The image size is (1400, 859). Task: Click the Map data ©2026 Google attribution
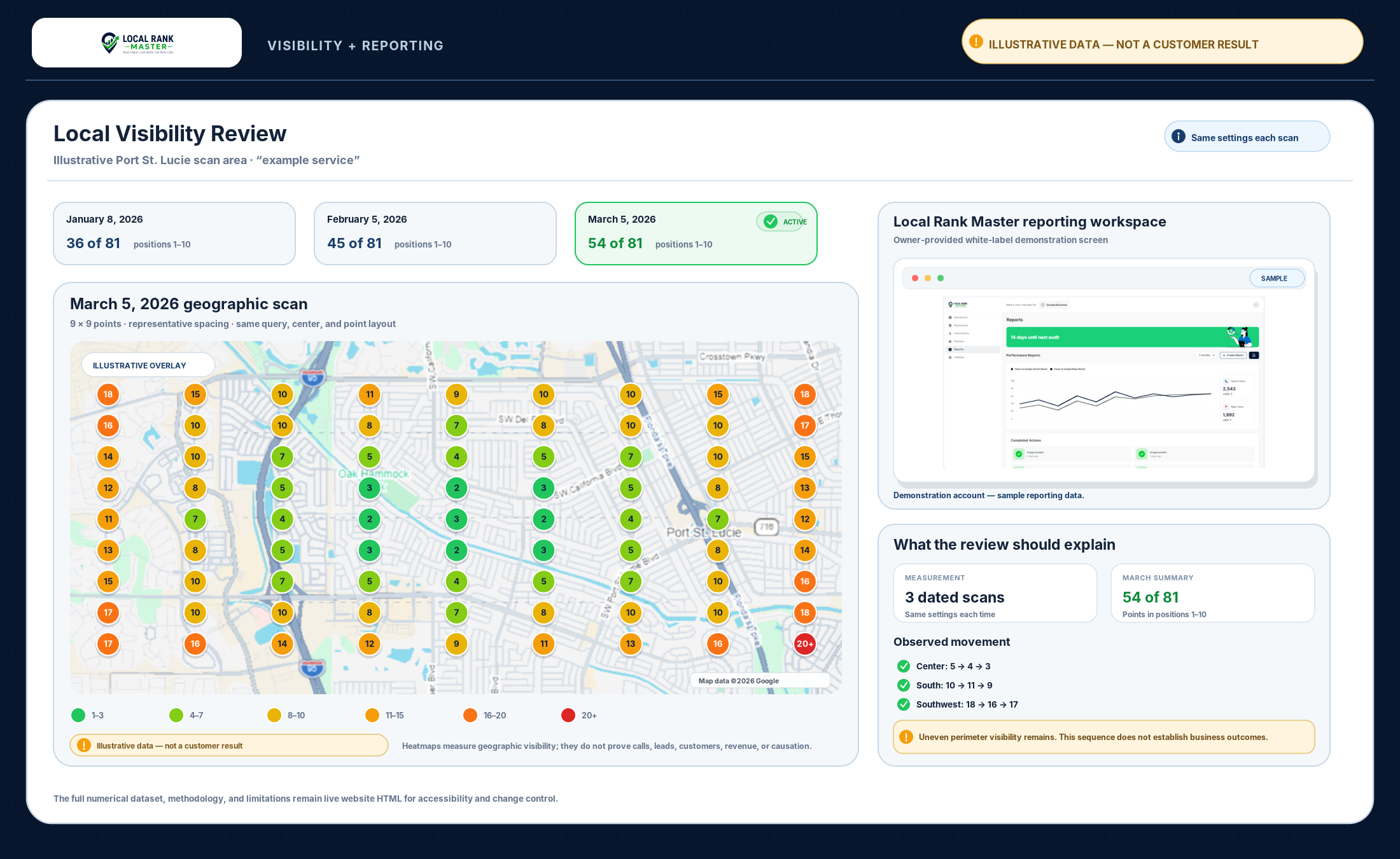point(760,680)
